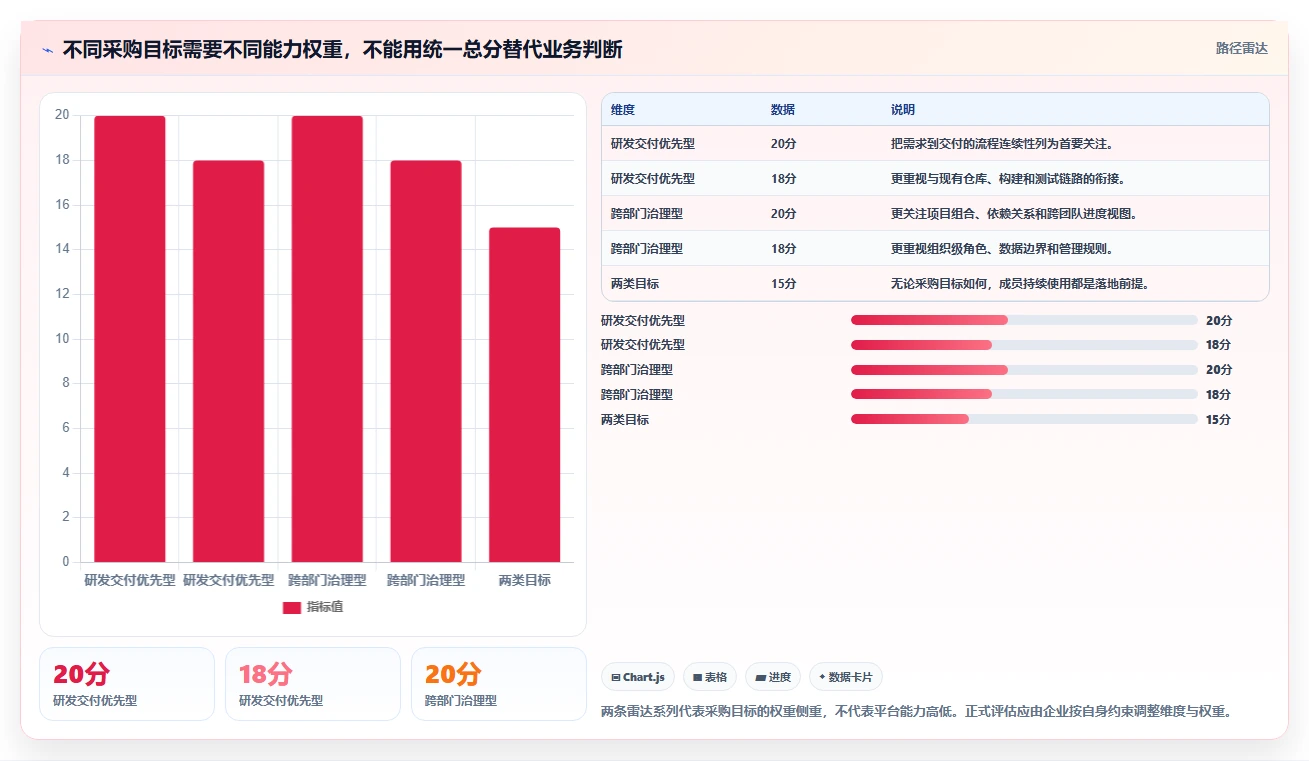
Task: Click the 跨部门治理型 18分 progress bar
Action: click(1024, 395)
